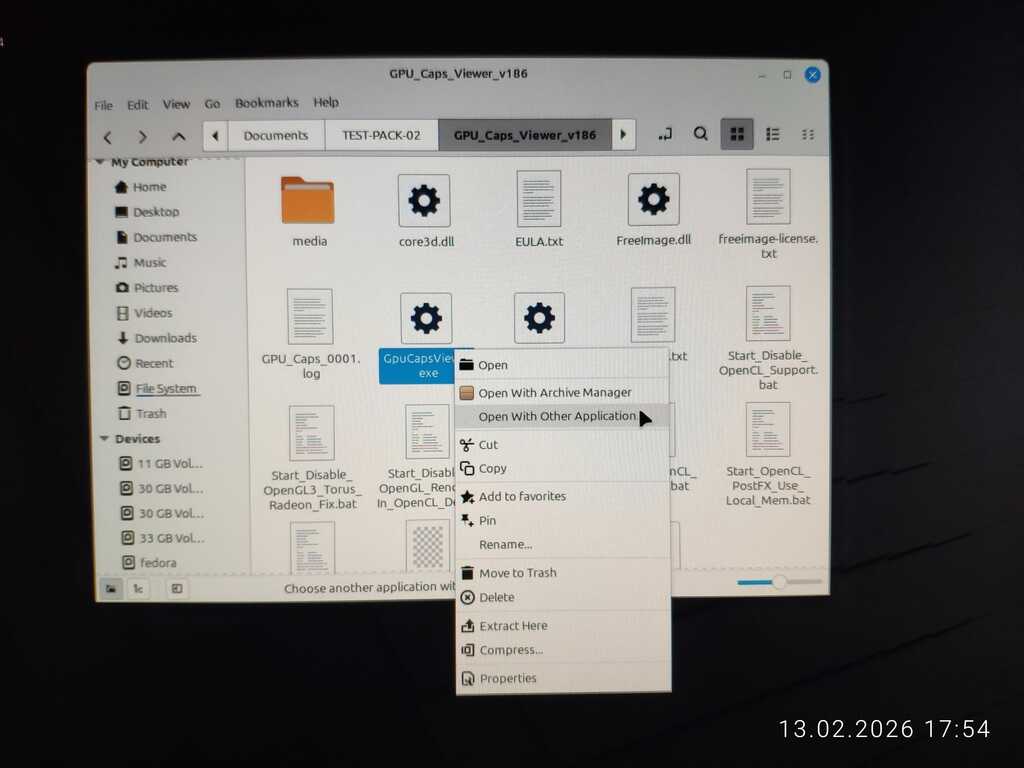Choose Rename in context menu
The height and width of the screenshot is (768, 1024).
click(564, 544)
